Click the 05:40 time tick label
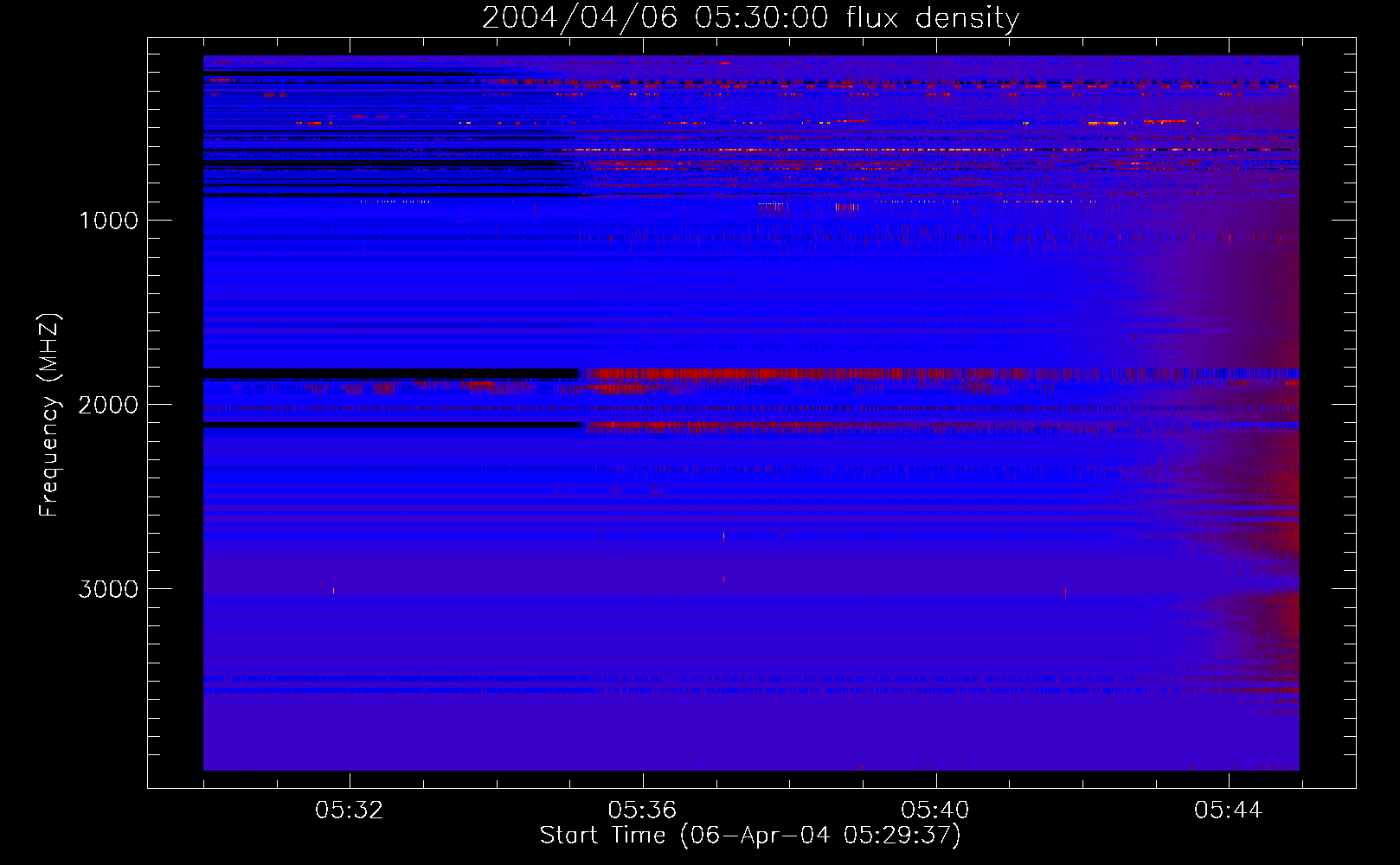This screenshot has width=1400, height=865. point(935,811)
